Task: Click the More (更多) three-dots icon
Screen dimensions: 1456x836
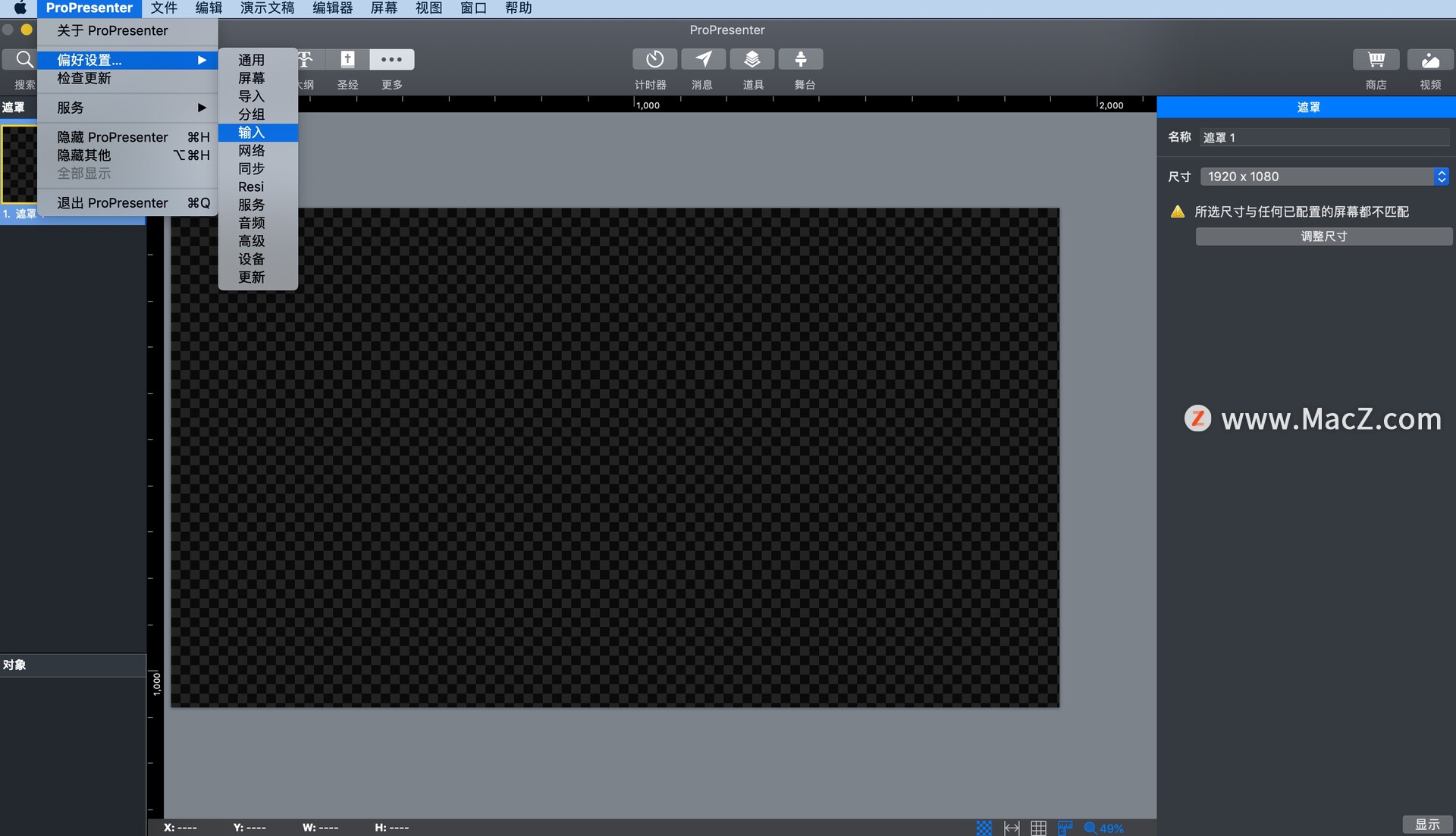Action: (x=391, y=59)
